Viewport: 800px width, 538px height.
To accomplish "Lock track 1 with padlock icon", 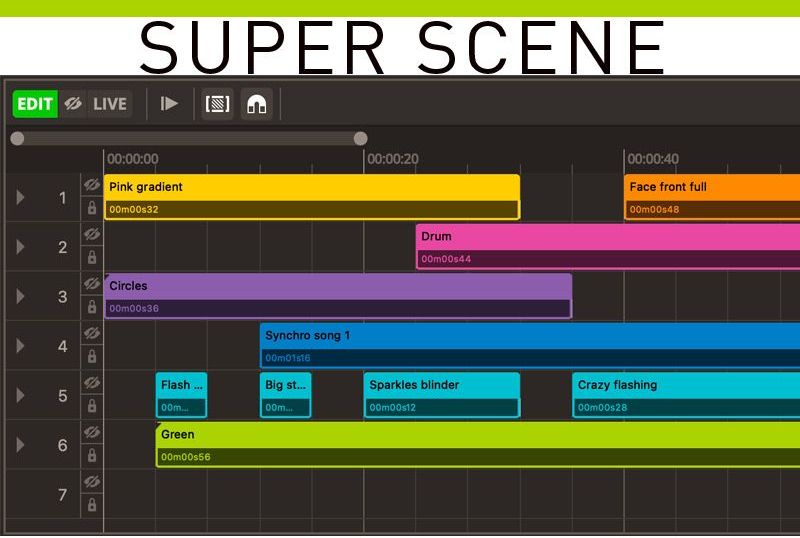I will click(92, 208).
